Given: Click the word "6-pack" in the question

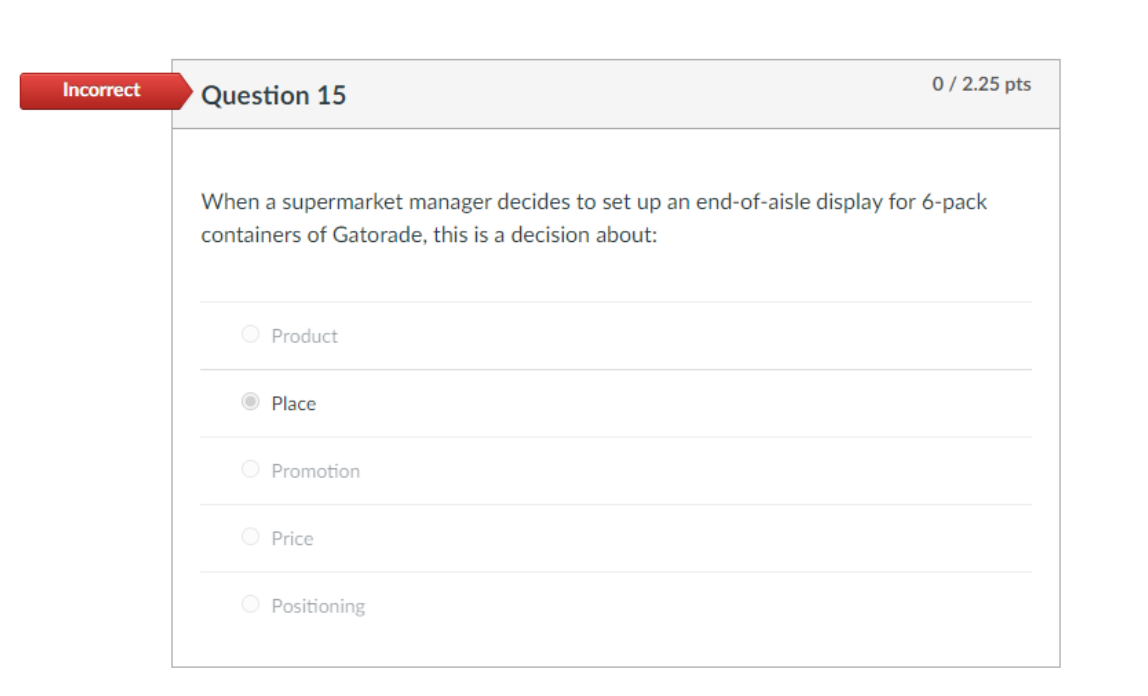Looking at the screenshot, I should click(953, 202).
